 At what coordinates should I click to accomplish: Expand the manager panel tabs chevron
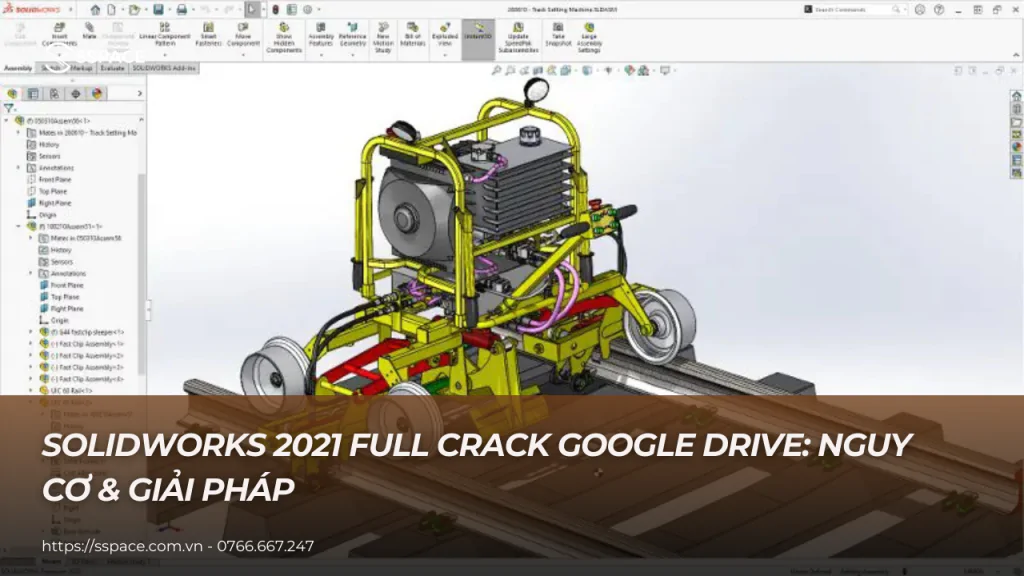[140, 94]
